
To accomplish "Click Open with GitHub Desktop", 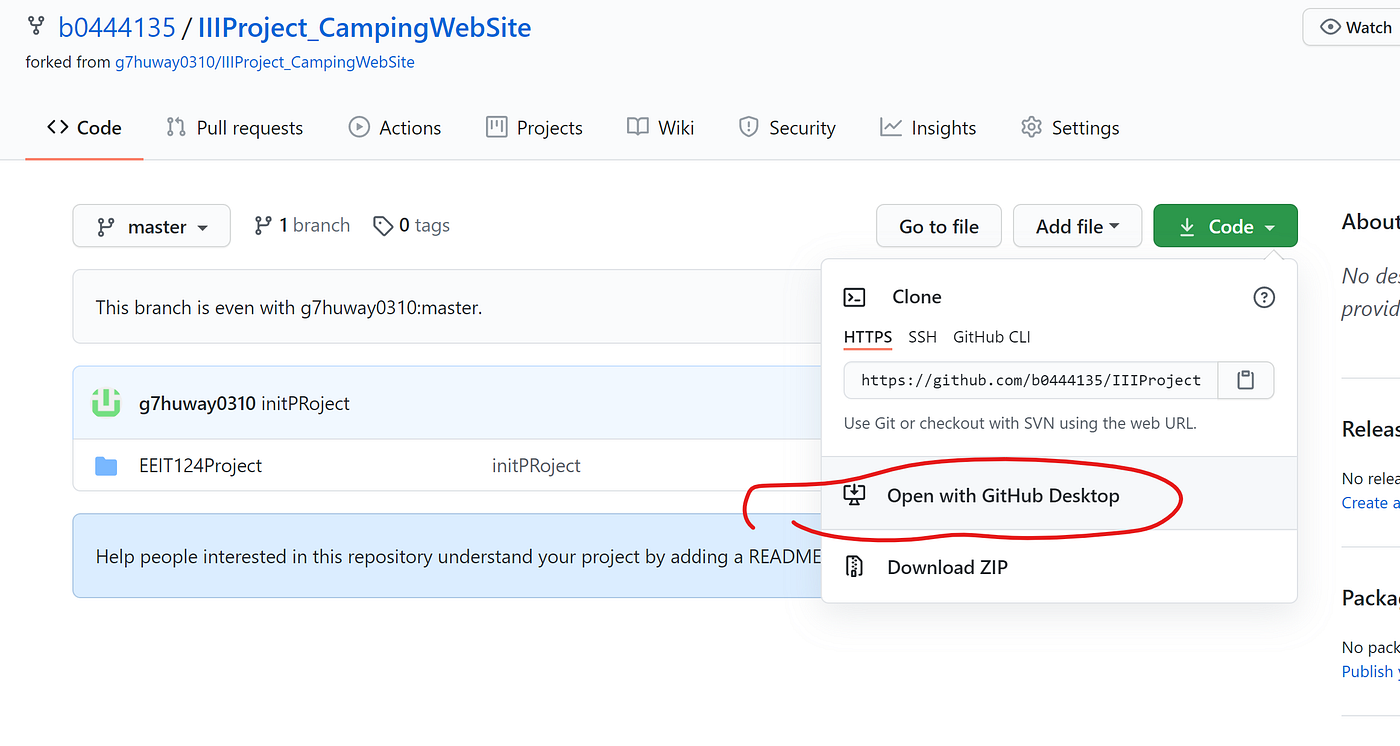I will [1059, 495].
